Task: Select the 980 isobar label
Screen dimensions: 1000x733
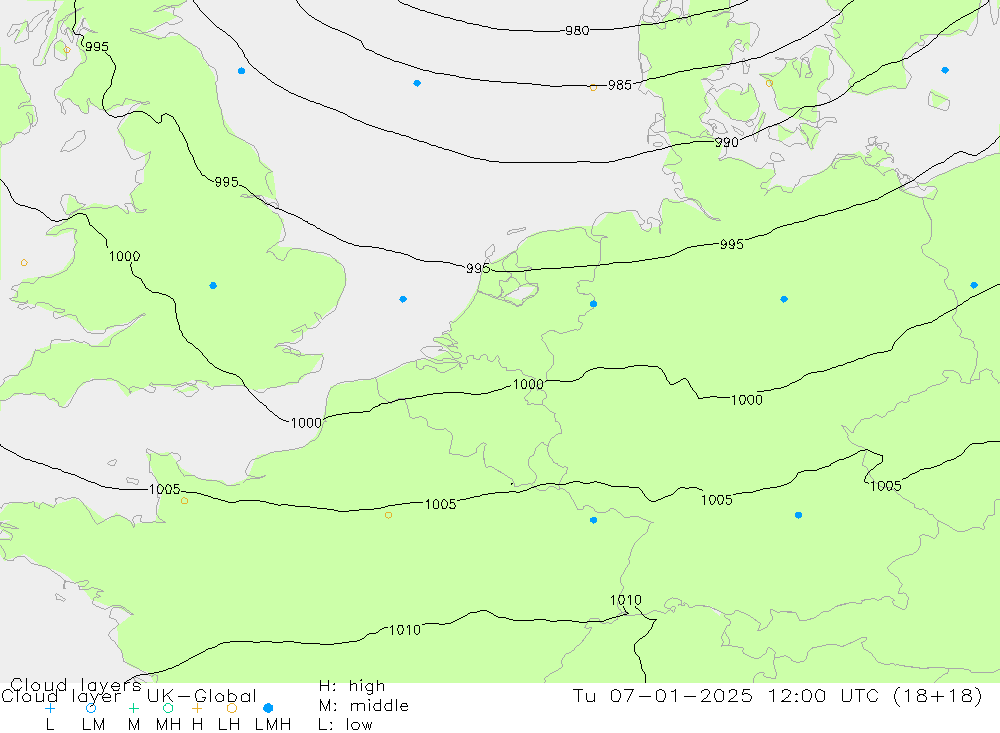Action: (577, 30)
